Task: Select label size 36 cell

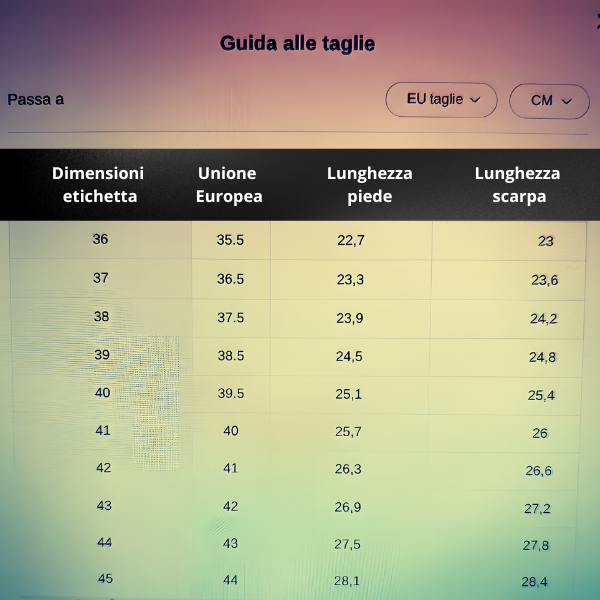Action: [x=101, y=240]
